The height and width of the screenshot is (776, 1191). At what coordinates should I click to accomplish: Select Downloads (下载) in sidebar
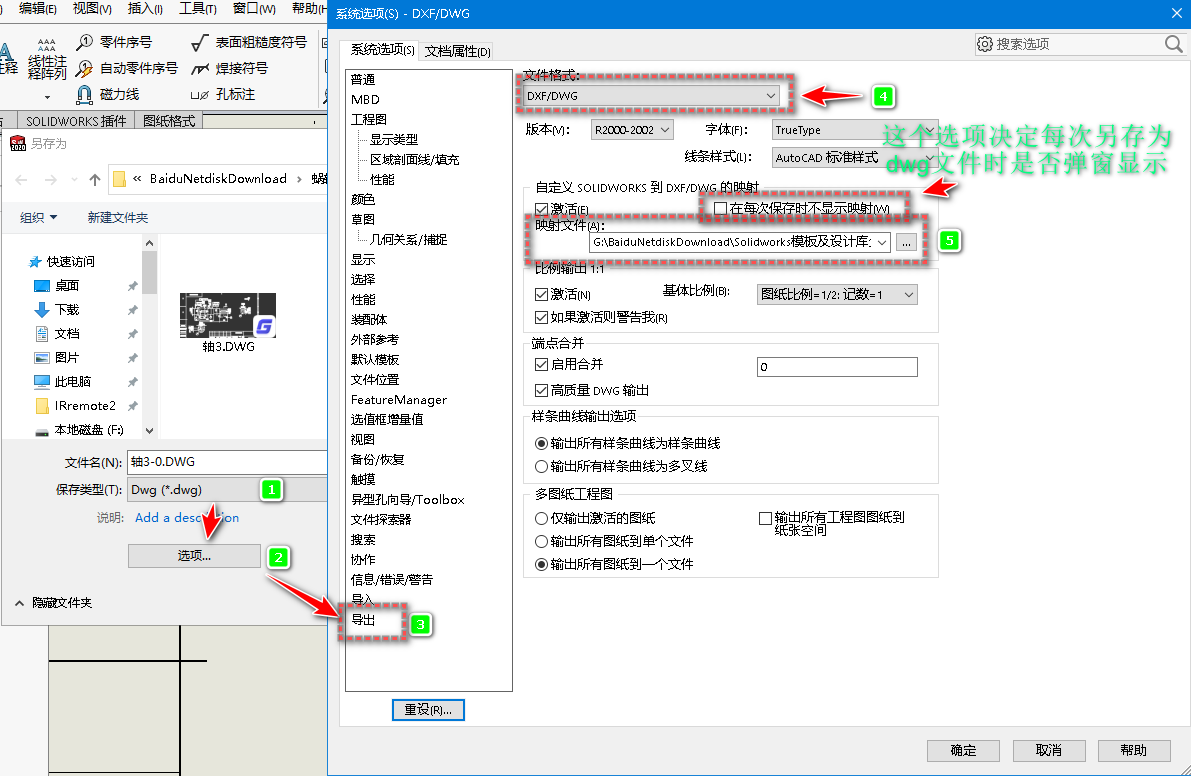pos(67,309)
